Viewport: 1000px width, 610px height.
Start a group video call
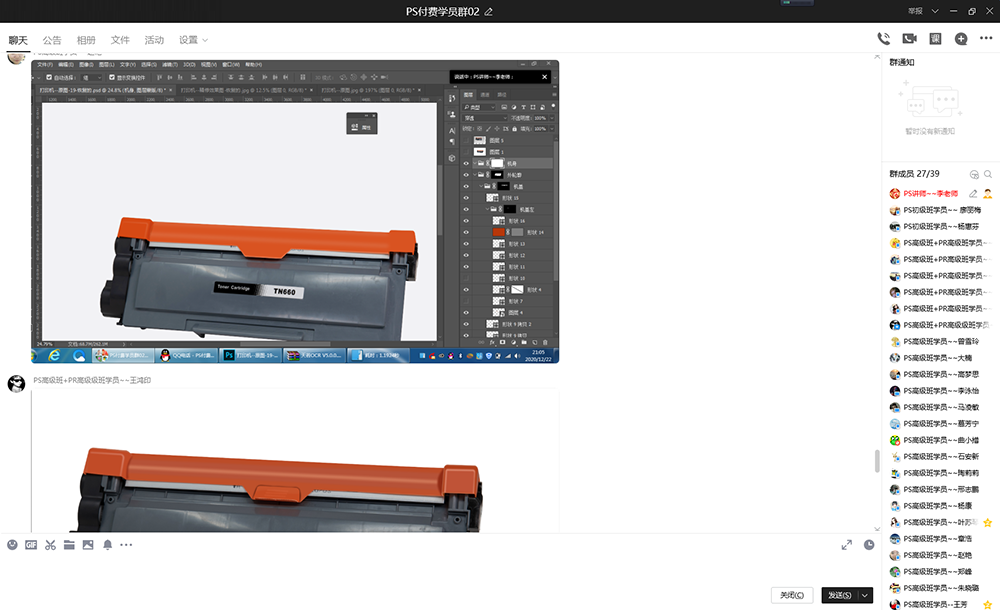click(x=909, y=39)
